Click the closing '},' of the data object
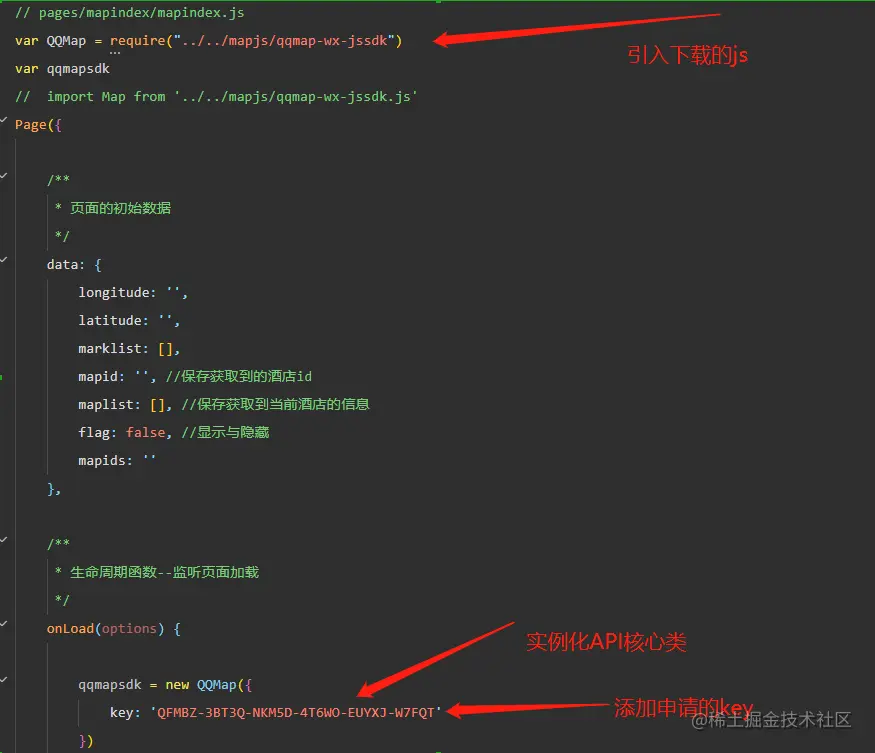This screenshot has width=875, height=753. [54, 489]
